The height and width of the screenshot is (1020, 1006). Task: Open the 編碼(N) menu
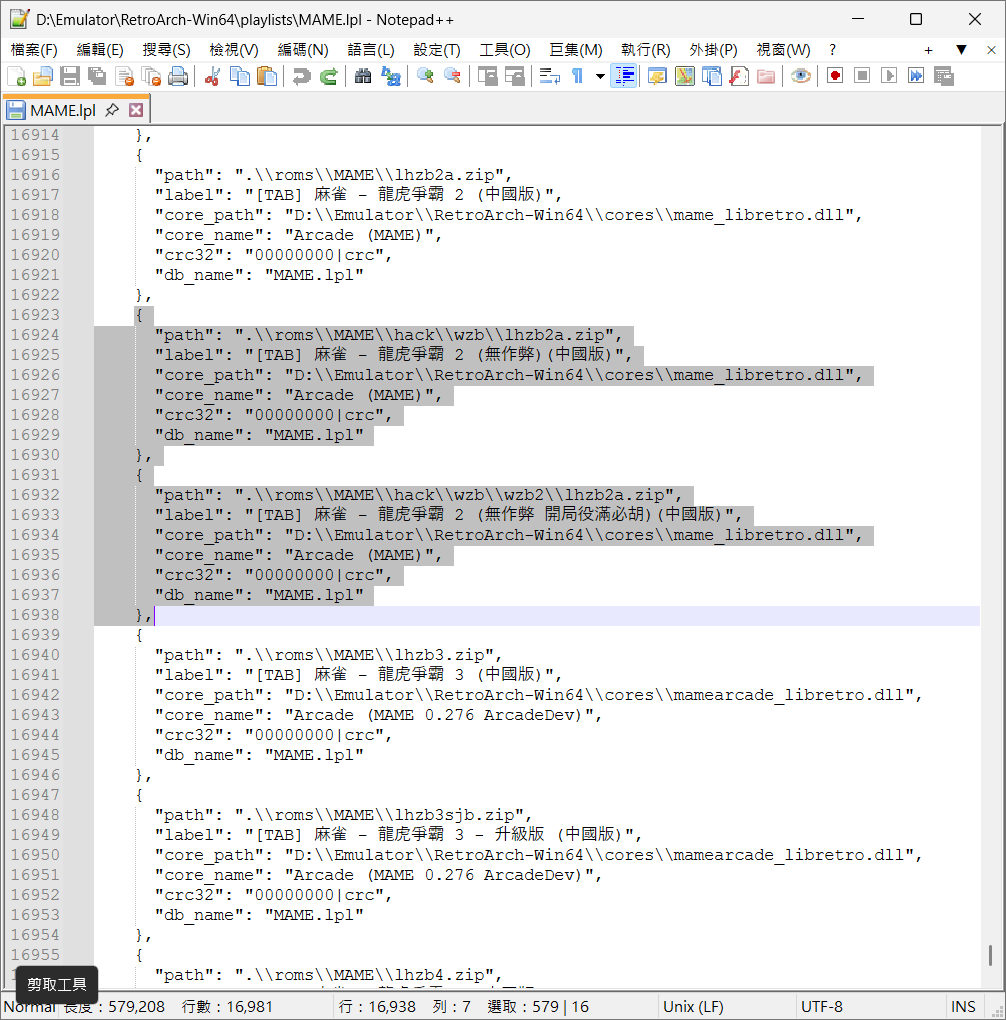pos(303,50)
